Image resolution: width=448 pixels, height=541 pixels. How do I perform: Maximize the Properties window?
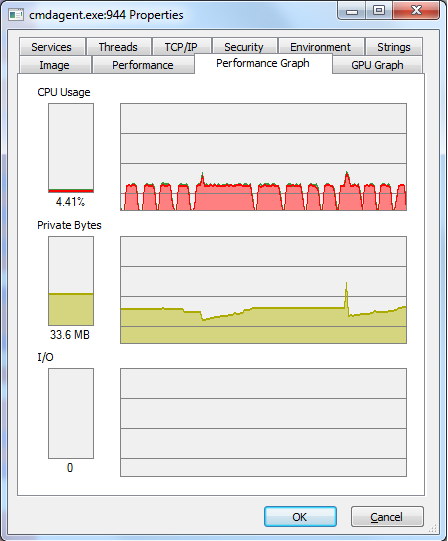coord(379,10)
